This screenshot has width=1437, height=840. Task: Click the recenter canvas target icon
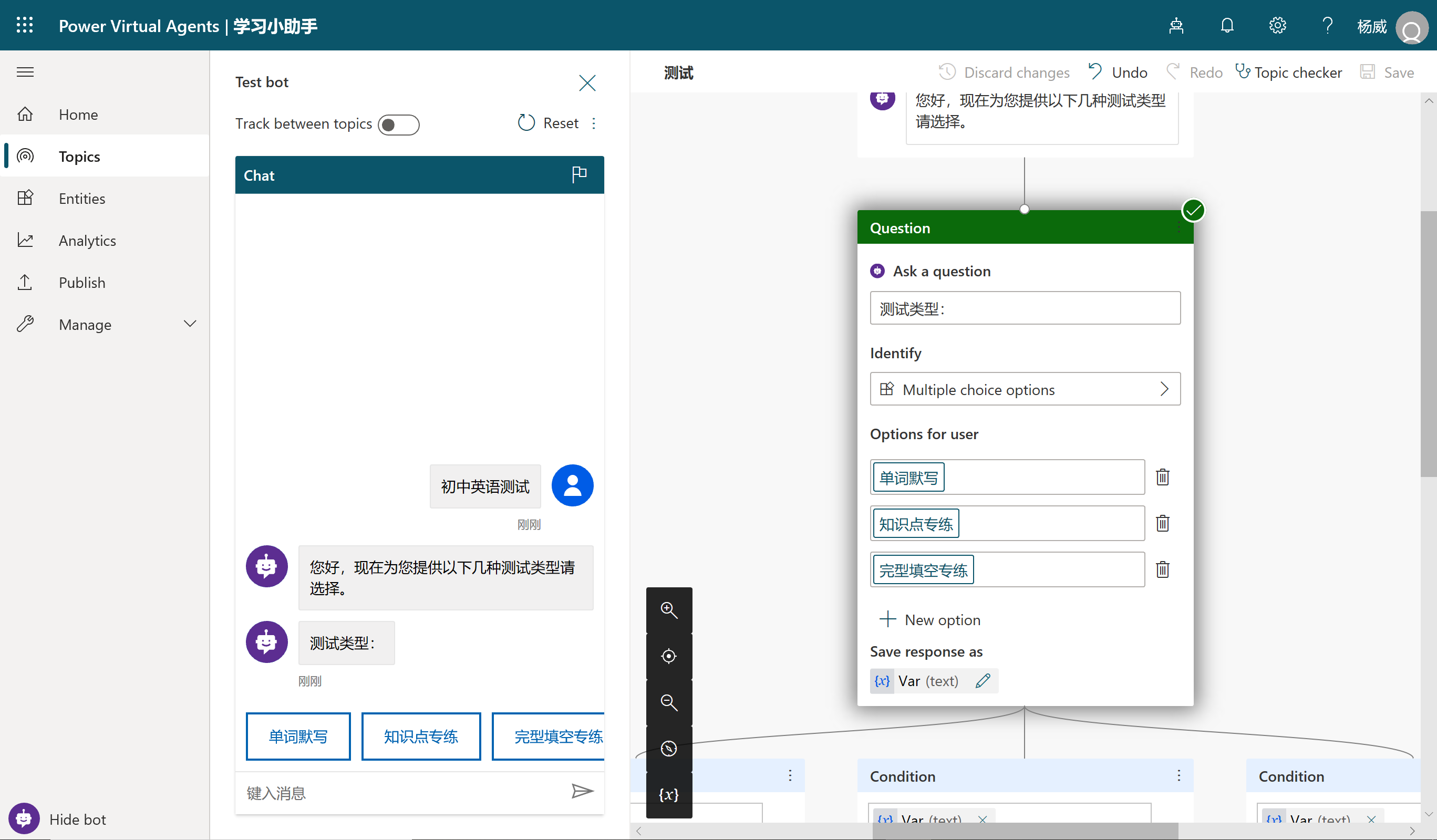click(x=668, y=656)
